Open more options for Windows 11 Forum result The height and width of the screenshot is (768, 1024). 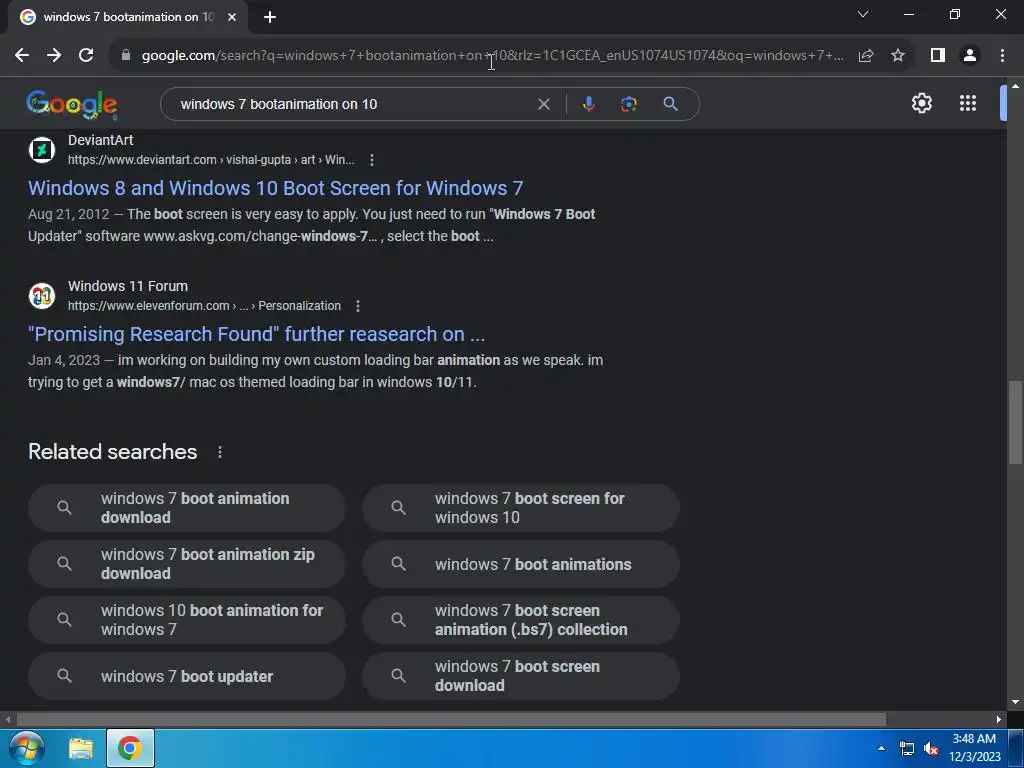358,306
